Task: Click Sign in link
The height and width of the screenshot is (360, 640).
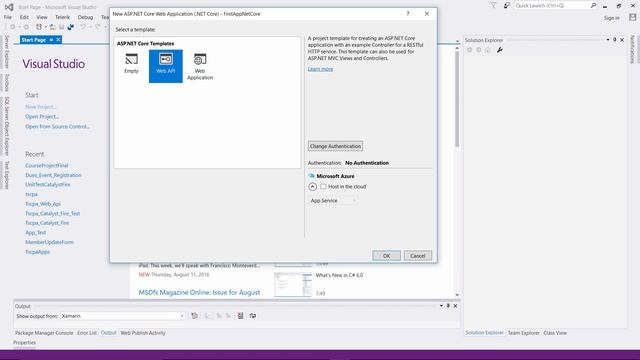Action: click(611, 18)
